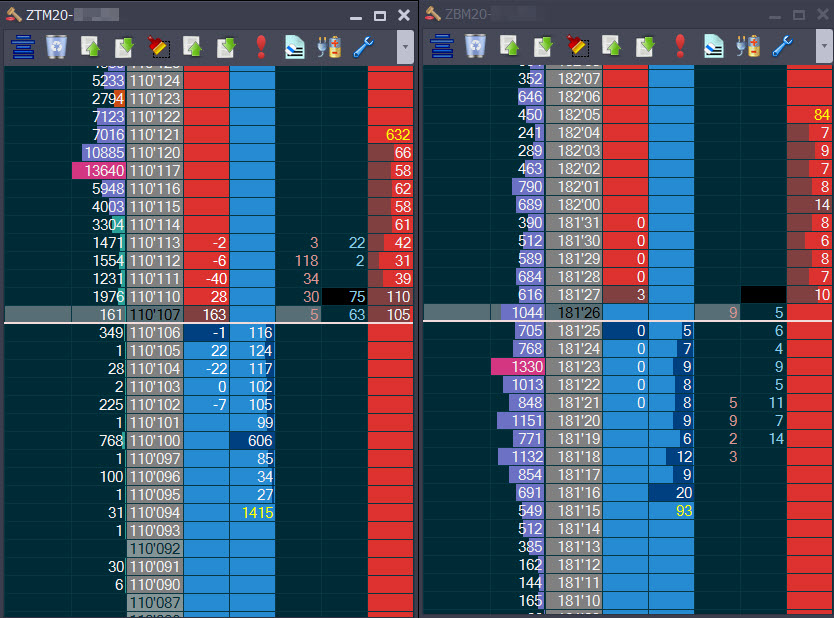
Task: Click the yellow 1415 bid cell in ZTM20
Action: click(x=252, y=513)
